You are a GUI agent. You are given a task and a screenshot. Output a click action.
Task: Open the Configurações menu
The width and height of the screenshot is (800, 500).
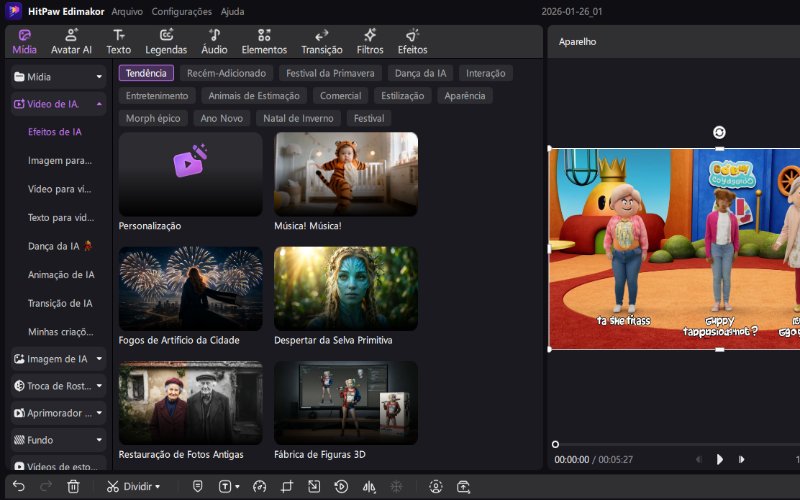(x=182, y=12)
